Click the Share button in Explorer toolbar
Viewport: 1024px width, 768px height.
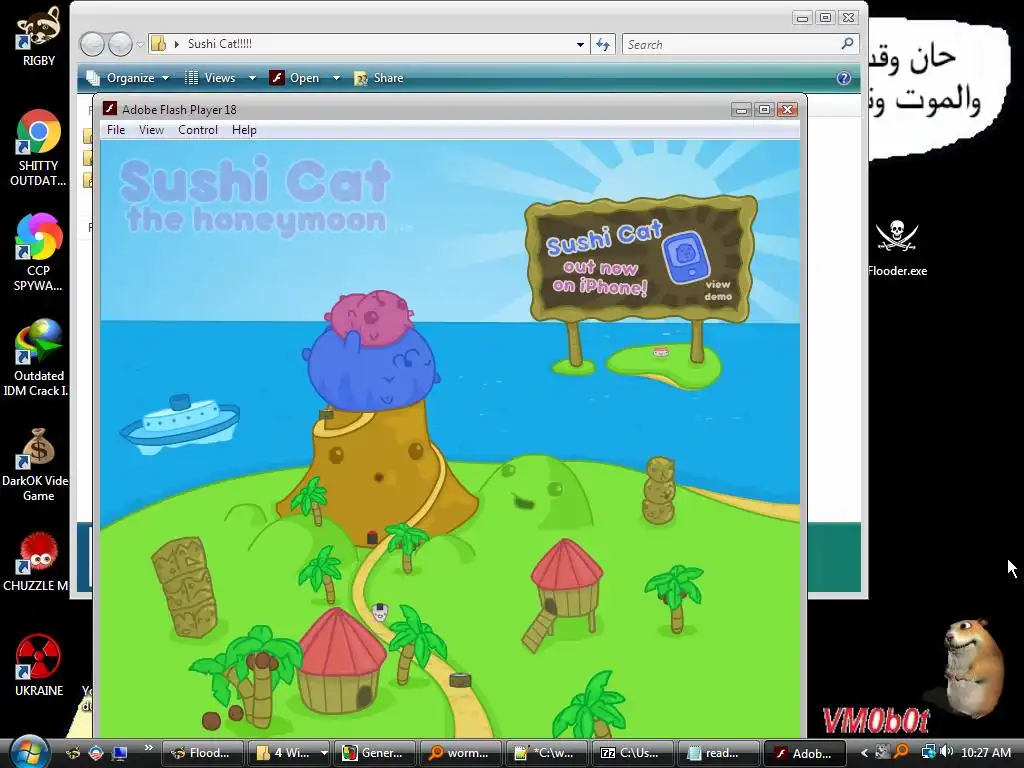pos(379,78)
